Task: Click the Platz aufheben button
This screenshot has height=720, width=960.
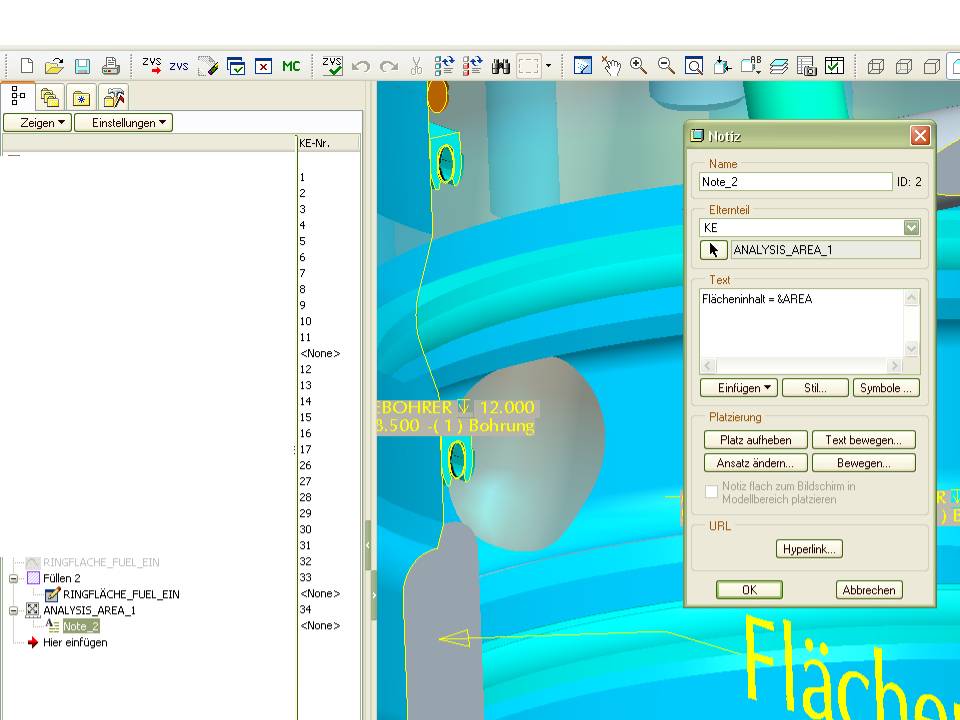Action: click(756, 440)
